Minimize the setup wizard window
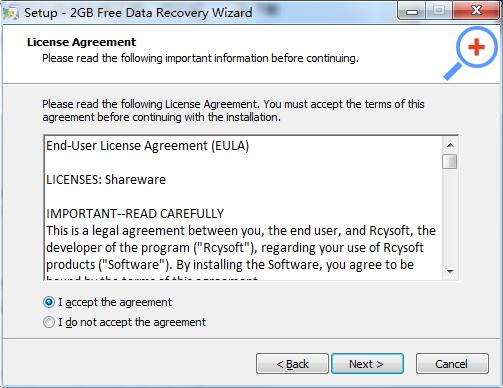This screenshot has width=503, height=388. coord(412,12)
